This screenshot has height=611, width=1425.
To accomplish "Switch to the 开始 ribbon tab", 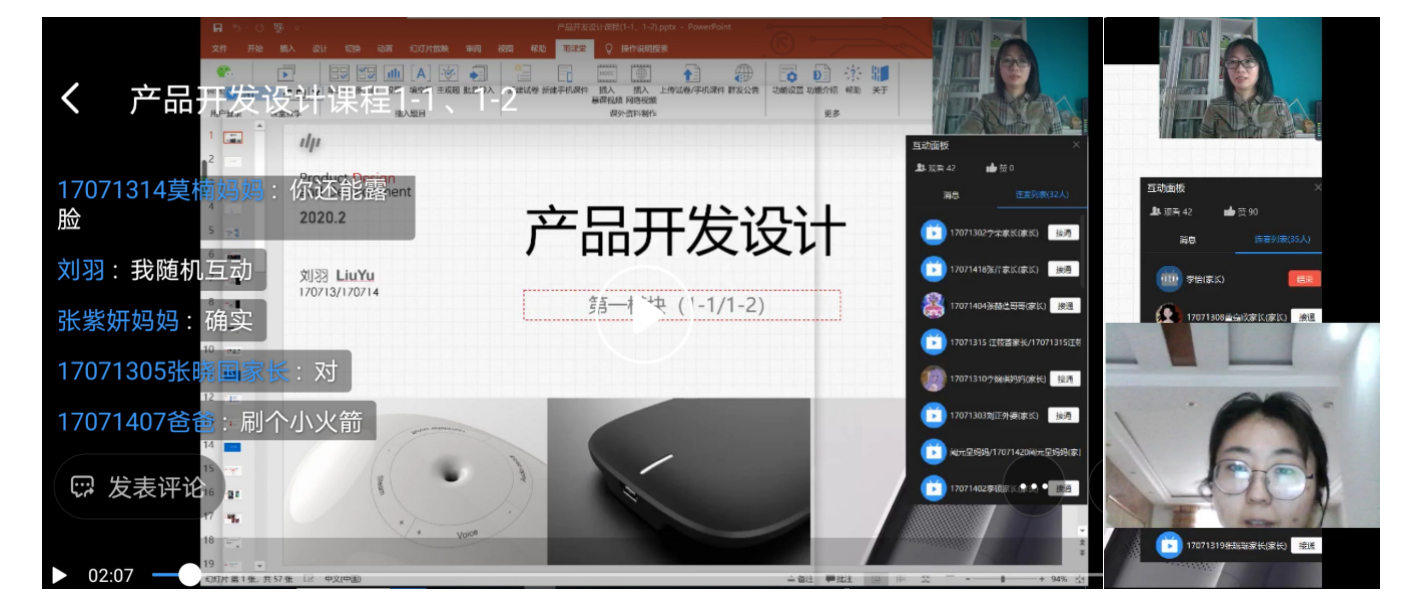I will [255, 48].
